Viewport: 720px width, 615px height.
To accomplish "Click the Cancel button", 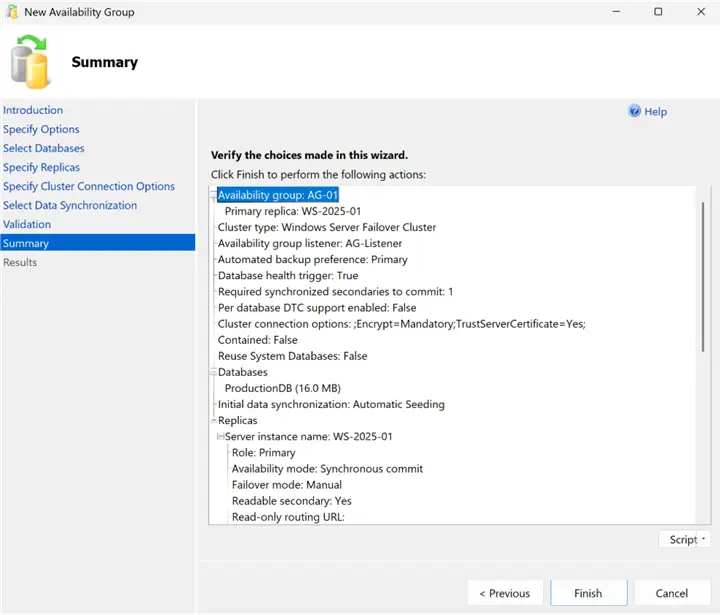I will tap(672, 593).
